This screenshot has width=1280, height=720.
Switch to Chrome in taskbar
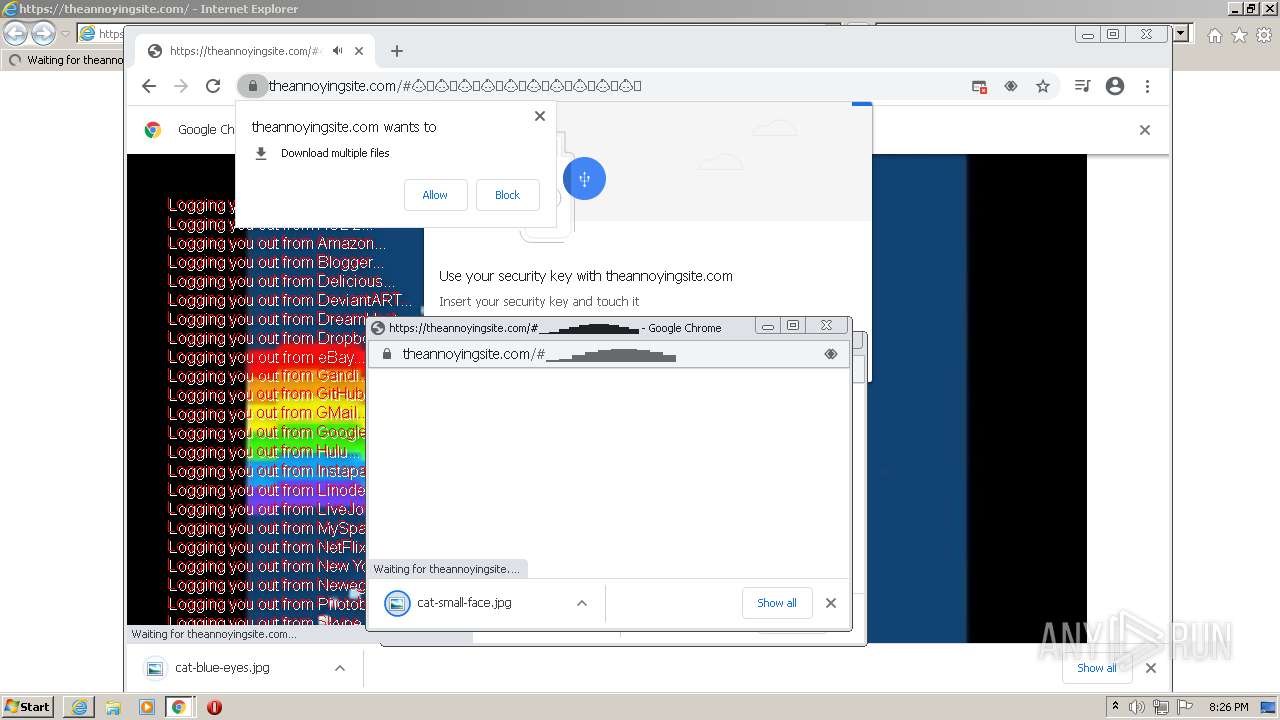179,707
